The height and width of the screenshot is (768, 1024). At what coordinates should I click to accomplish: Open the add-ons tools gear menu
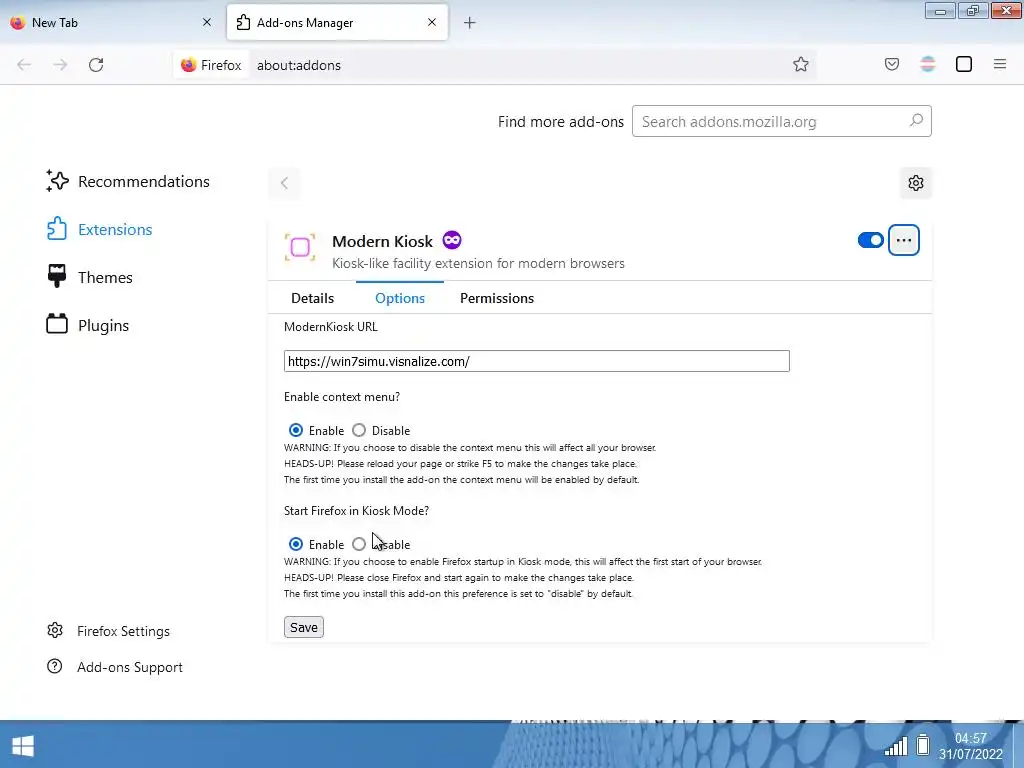916,183
